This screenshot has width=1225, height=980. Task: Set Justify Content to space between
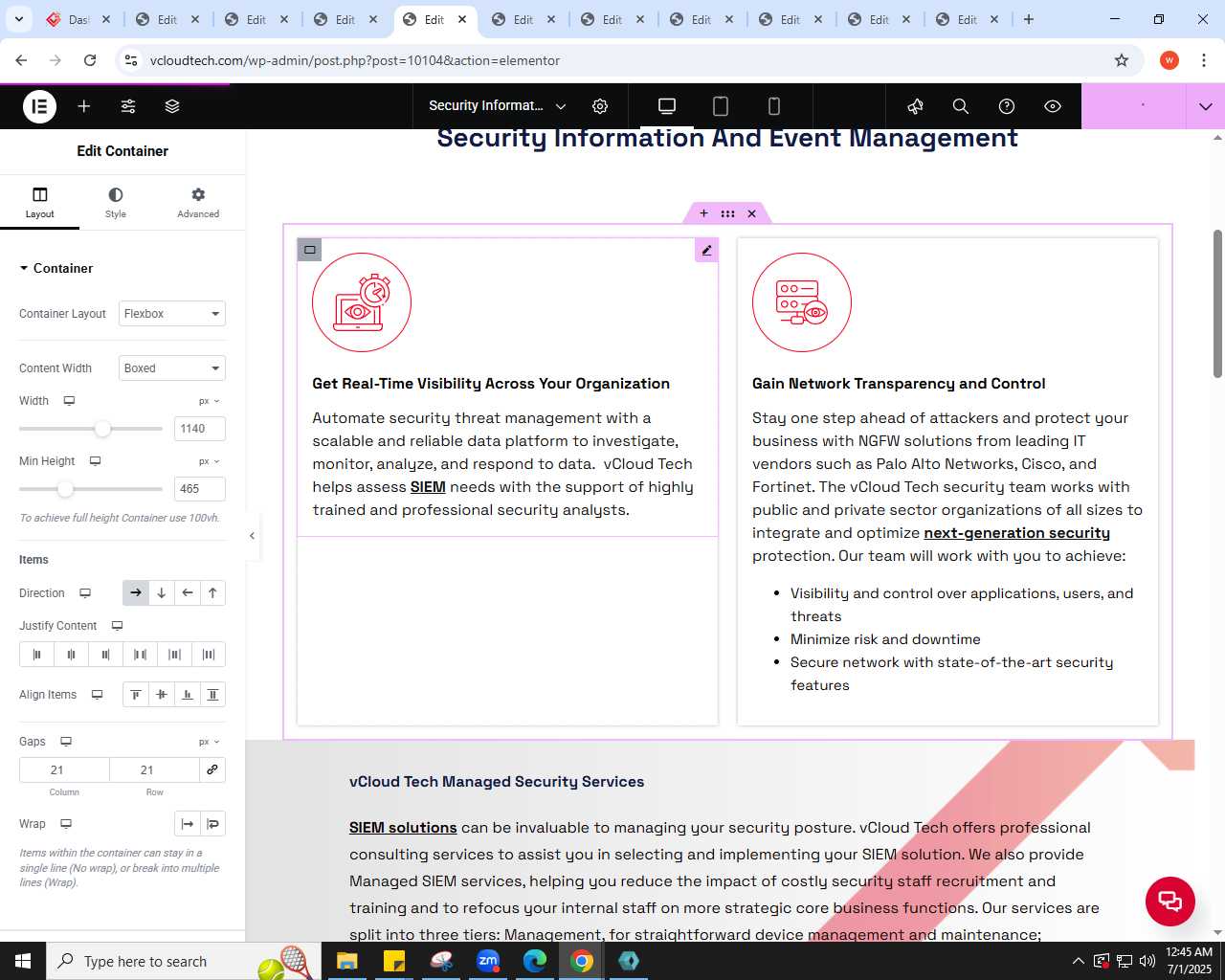140,655
